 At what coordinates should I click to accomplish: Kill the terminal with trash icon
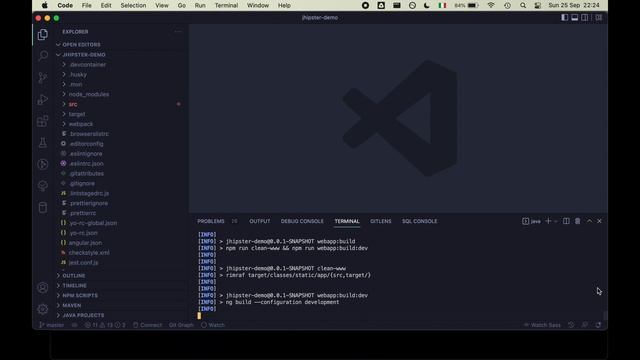point(578,221)
